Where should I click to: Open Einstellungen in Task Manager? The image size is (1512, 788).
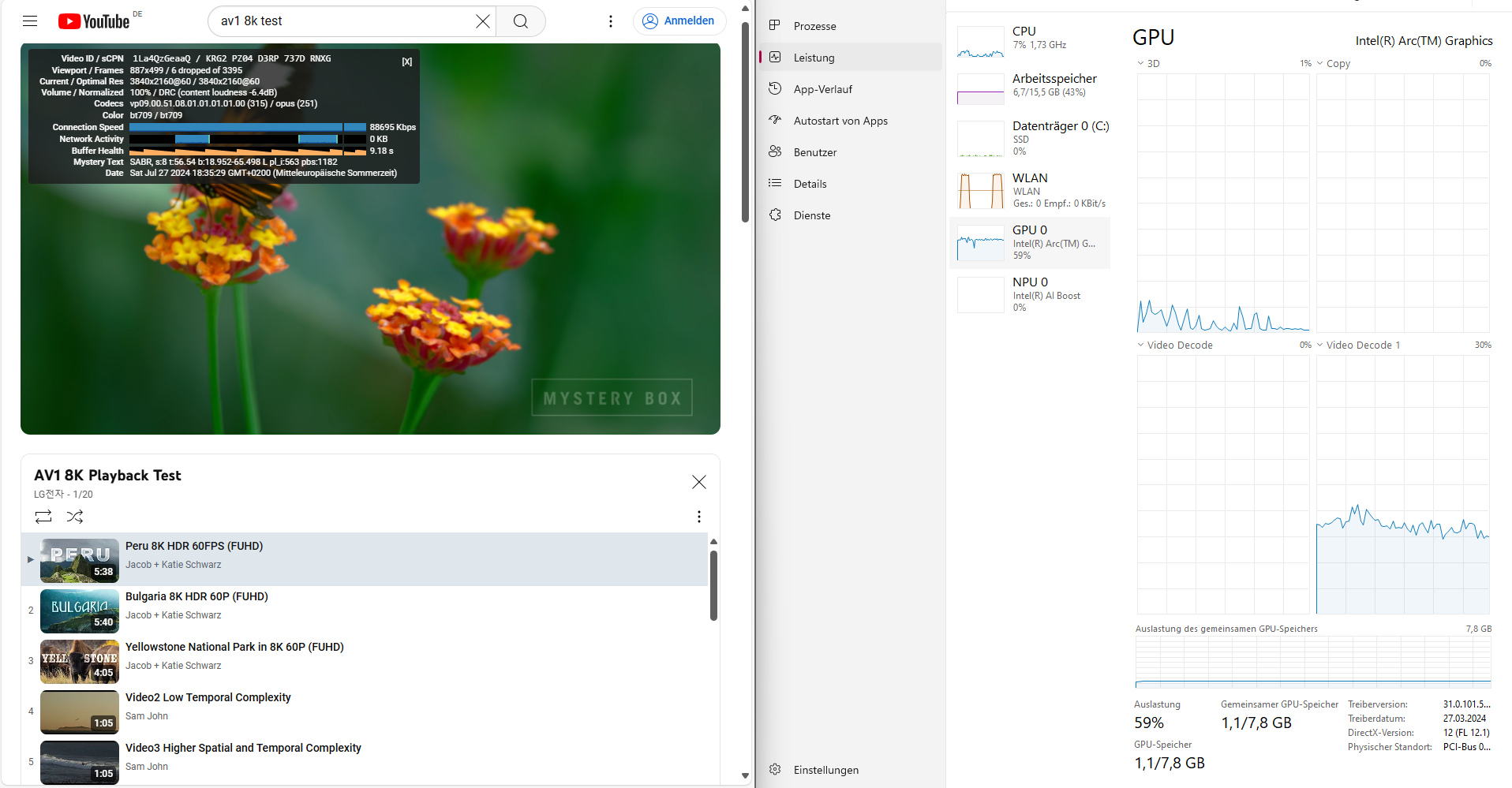pos(825,770)
